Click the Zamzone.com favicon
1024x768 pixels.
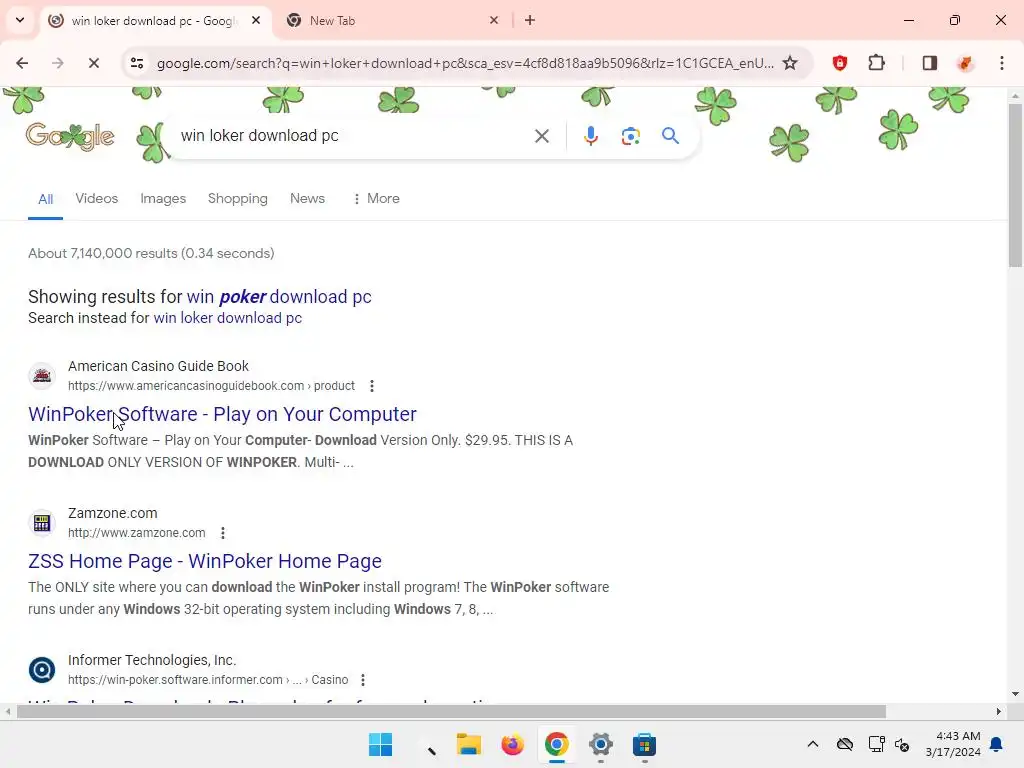(x=42, y=522)
